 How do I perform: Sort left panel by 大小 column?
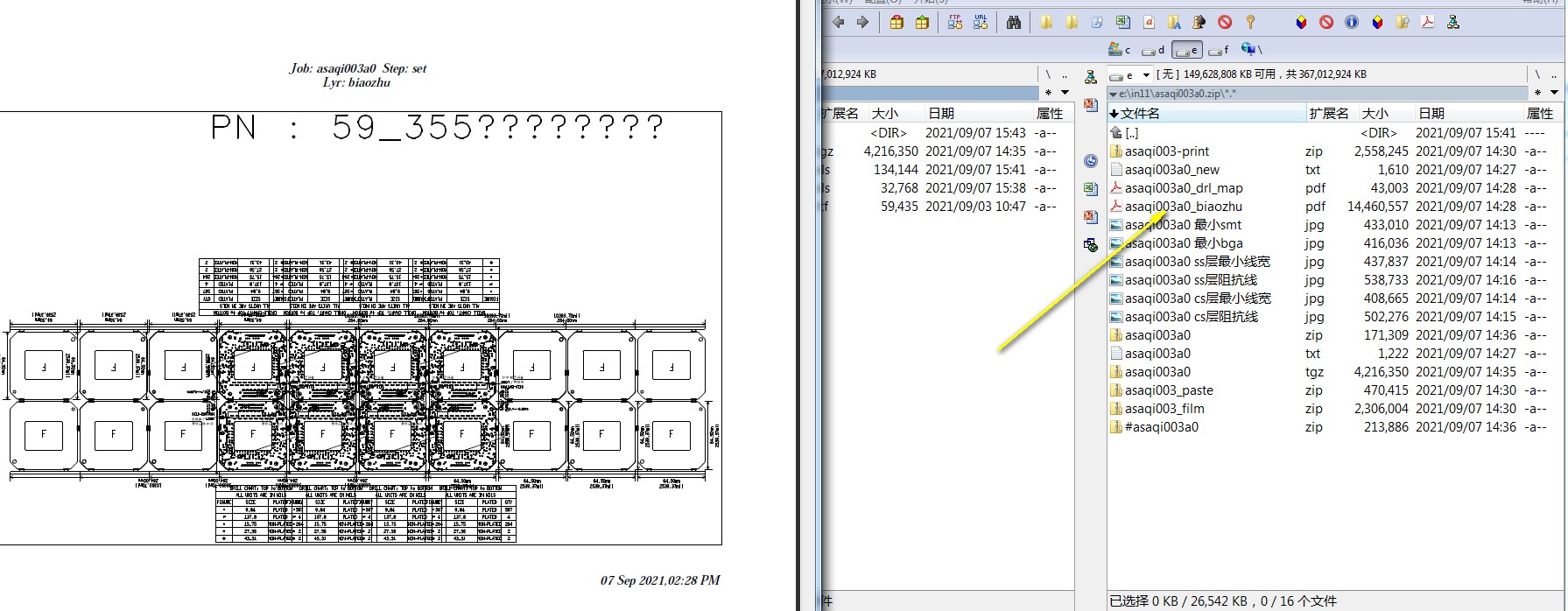pyautogui.click(x=896, y=114)
